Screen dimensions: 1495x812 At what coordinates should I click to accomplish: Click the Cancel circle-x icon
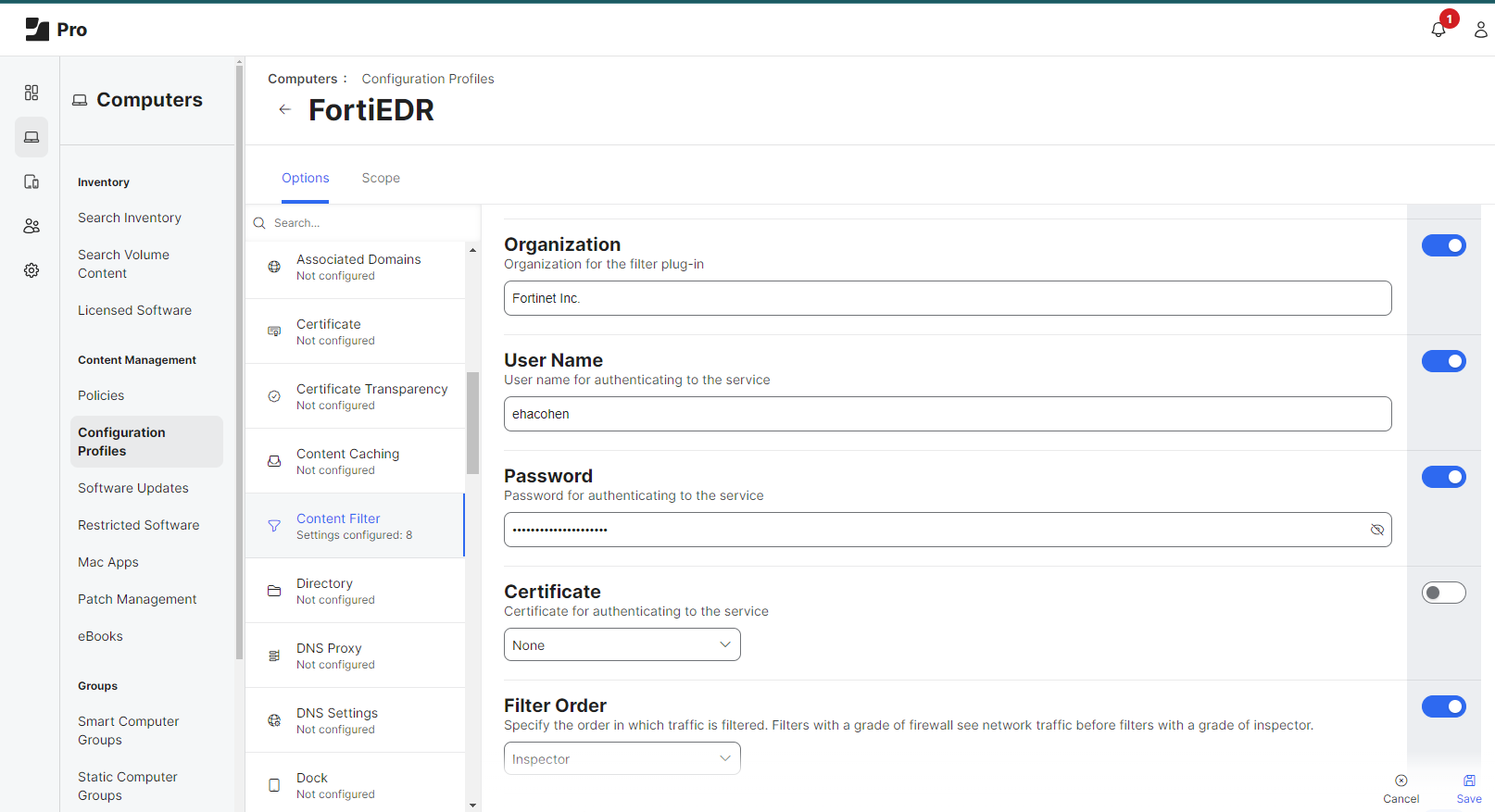tap(1401, 781)
